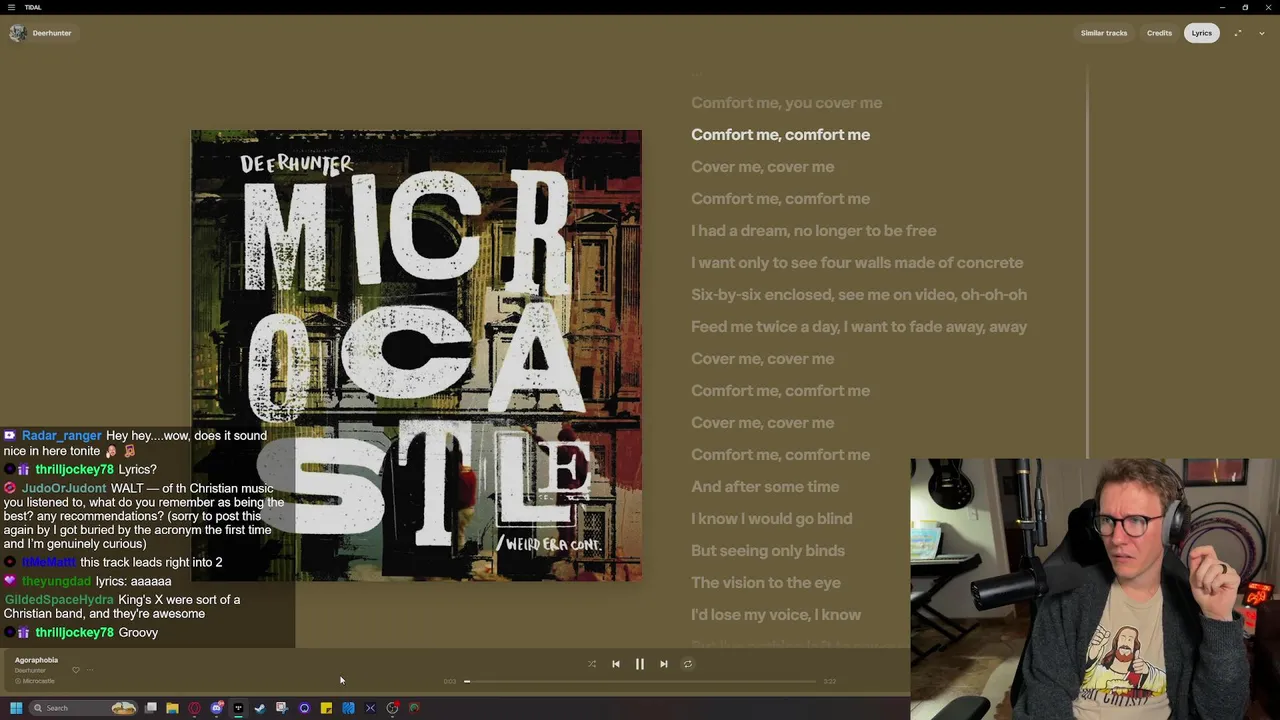Jump to lyric 'Six-by-six enclosed, see me on video'
The height and width of the screenshot is (720, 1280).
[859, 295]
